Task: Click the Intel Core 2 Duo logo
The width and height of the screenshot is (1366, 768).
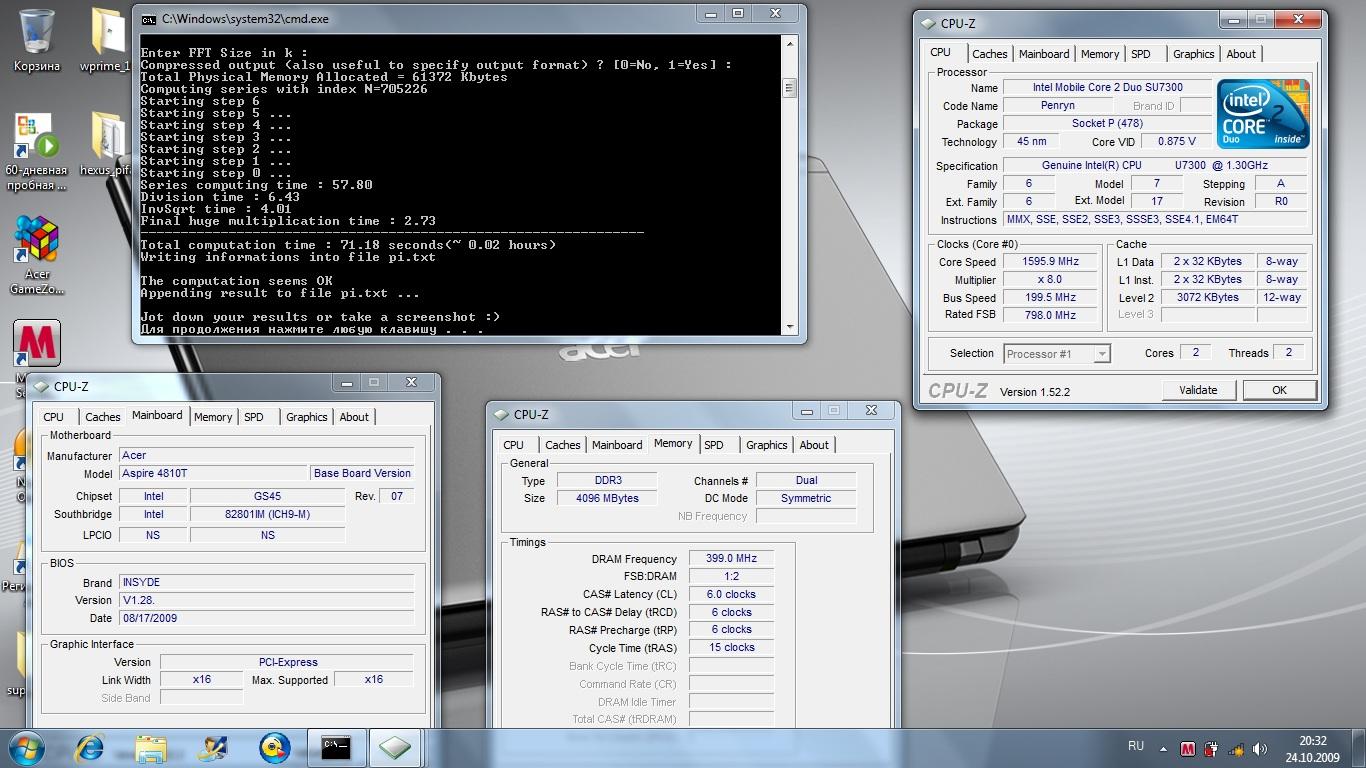Action: pos(1263,114)
